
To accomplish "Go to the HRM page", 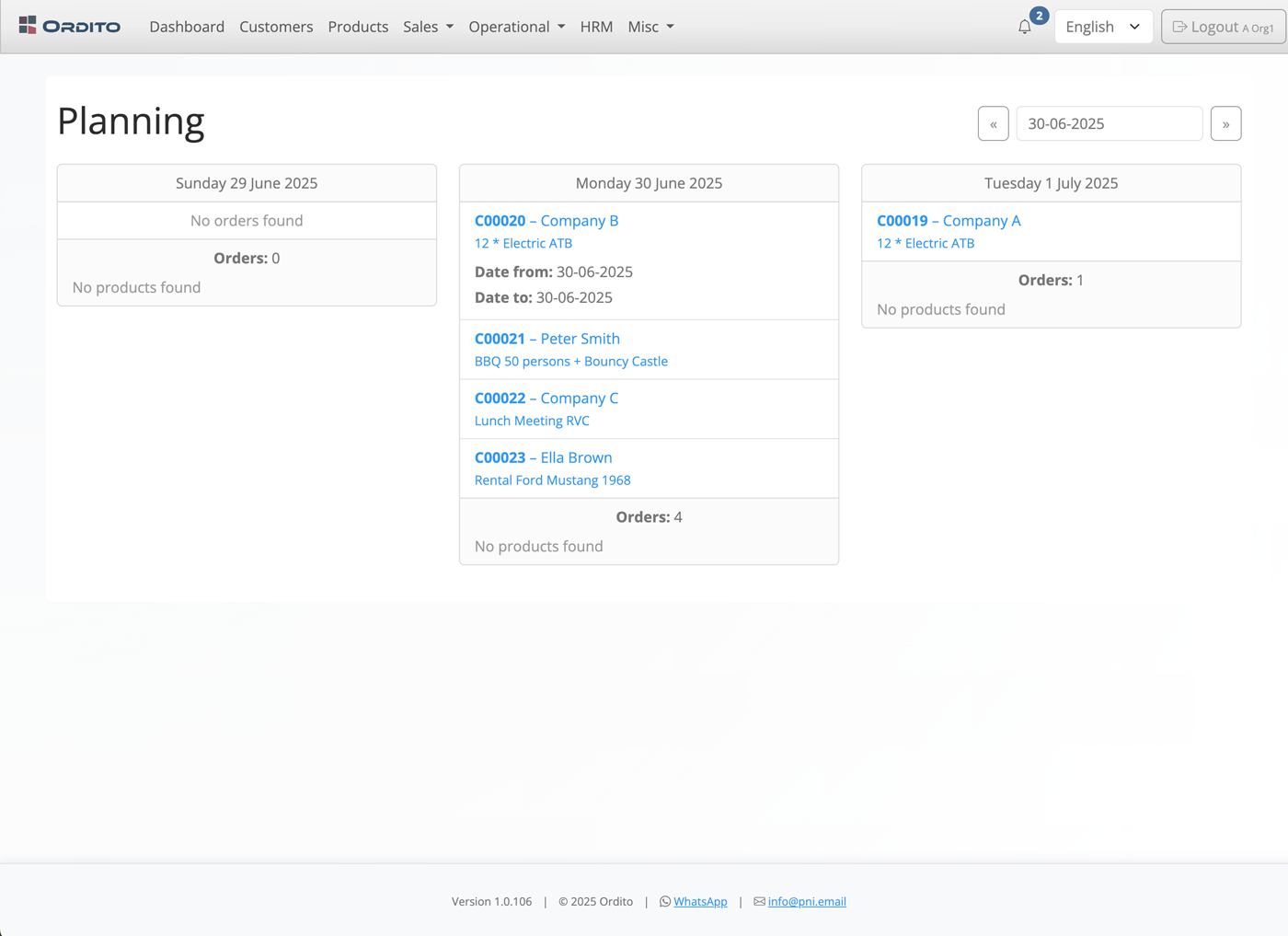I will (596, 27).
